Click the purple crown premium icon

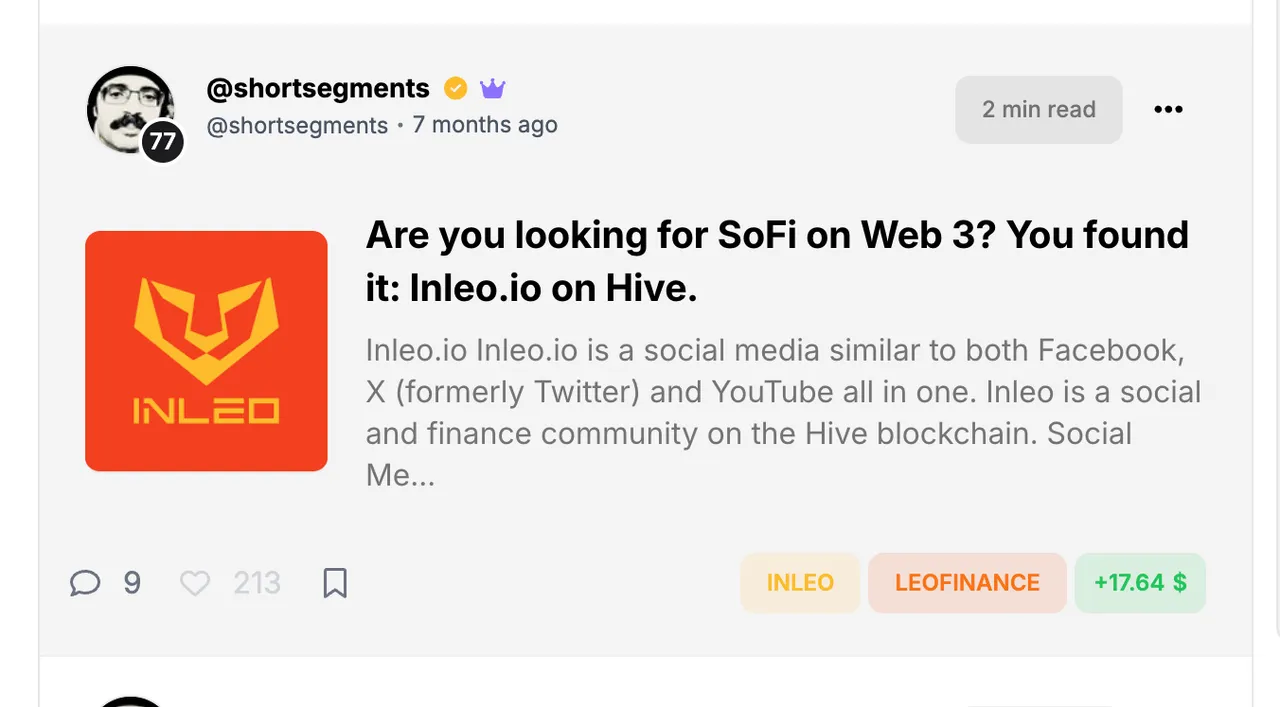(492, 88)
